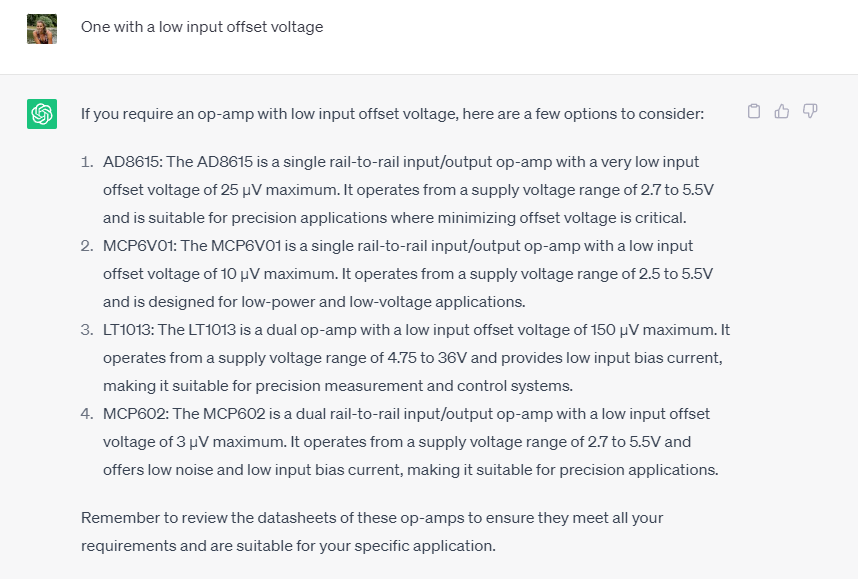Click list number 2 beside MCP6V01

[x=87, y=246]
